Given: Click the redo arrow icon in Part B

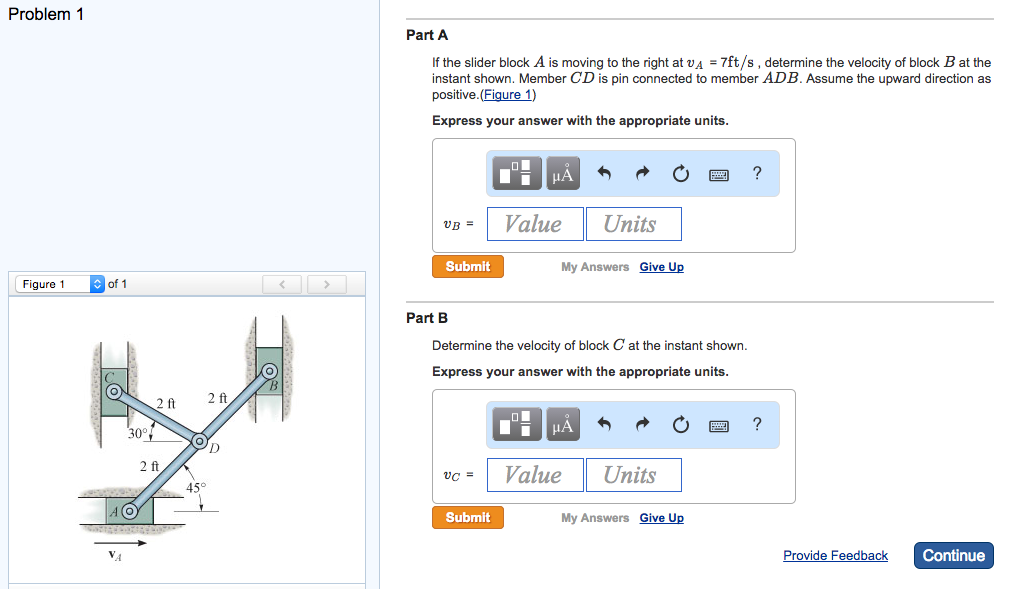Looking at the screenshot, I should coord(641,424).
